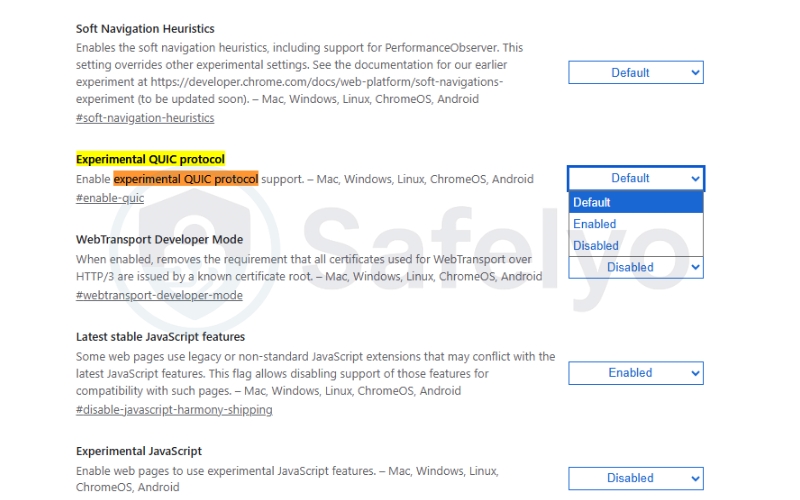Screen dimensions: 800x500
Task: Expand the Latest stable JavaScript features dropdown
Action: point(636,373)
